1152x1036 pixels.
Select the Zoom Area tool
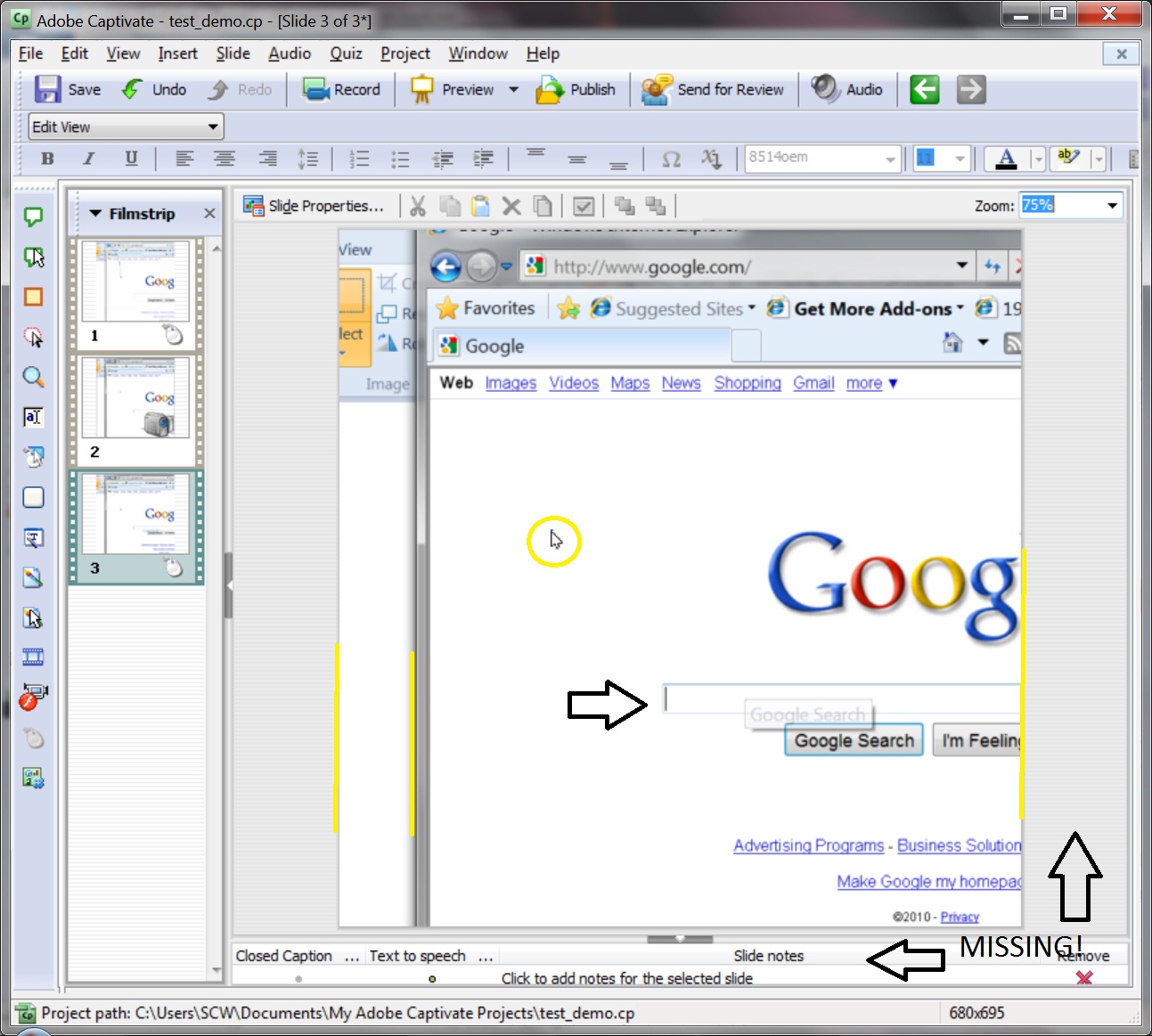[33, 377]
